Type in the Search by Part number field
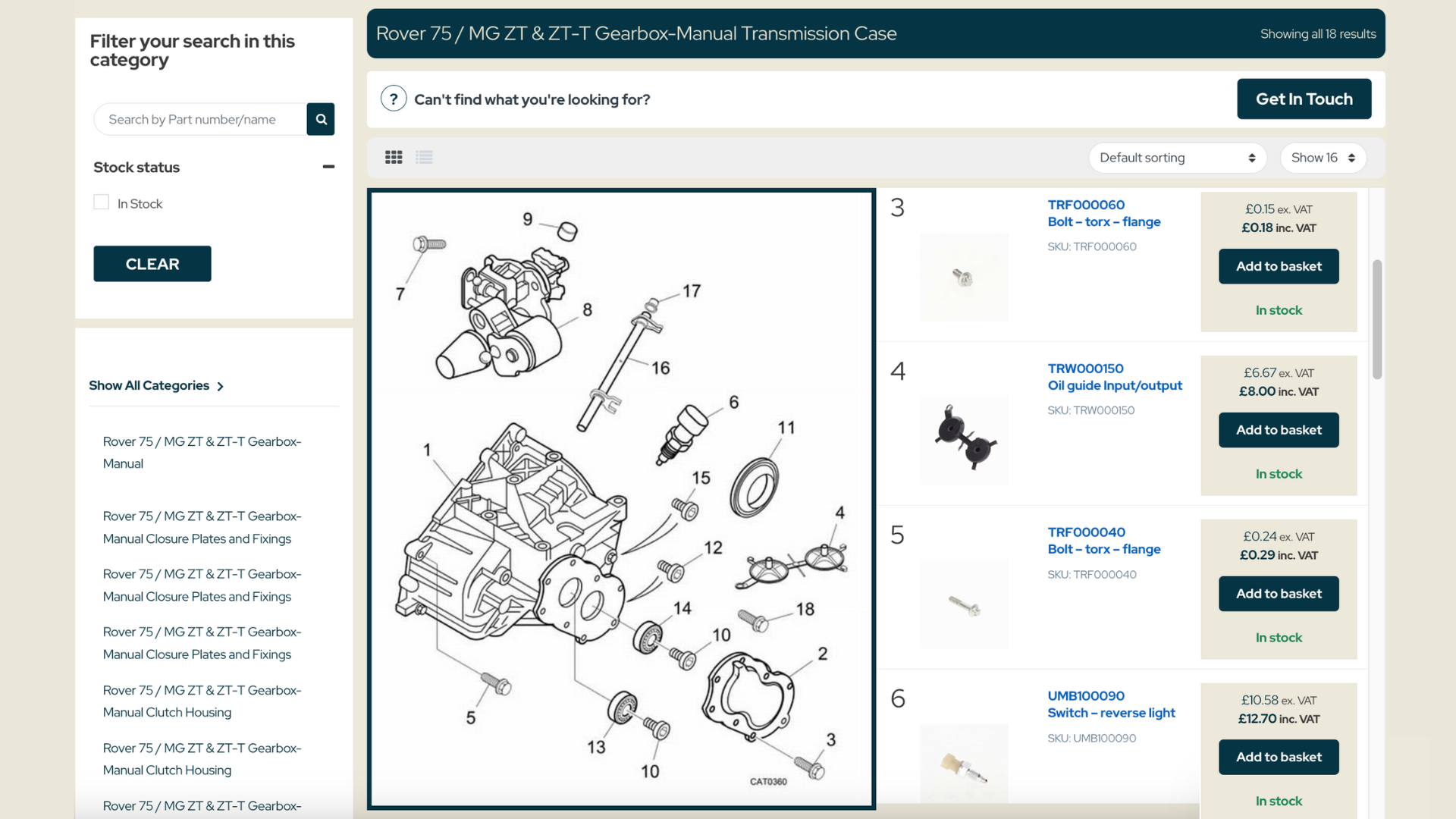1456x819 pixels. pos(200,119)
